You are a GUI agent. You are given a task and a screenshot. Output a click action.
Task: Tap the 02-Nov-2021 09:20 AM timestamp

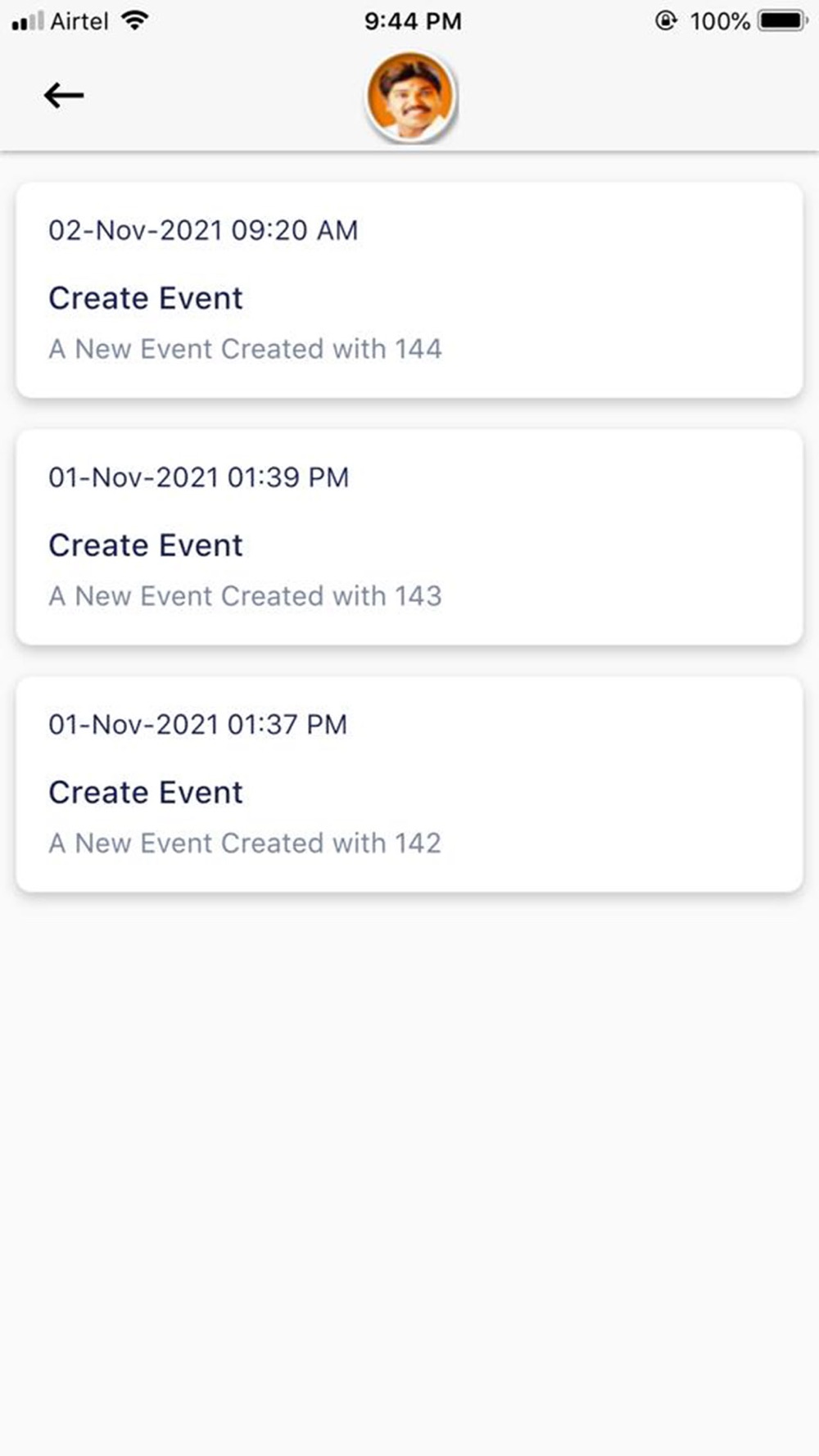click(203, 230)
